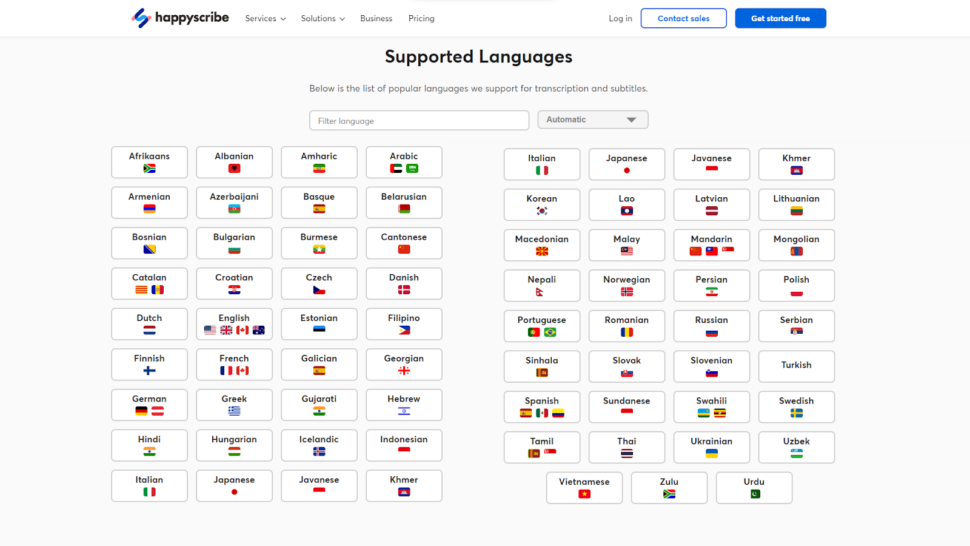This screenshot has width=970, height=546.
Task: Expand the Solutions menu
Action: [323, 19]
